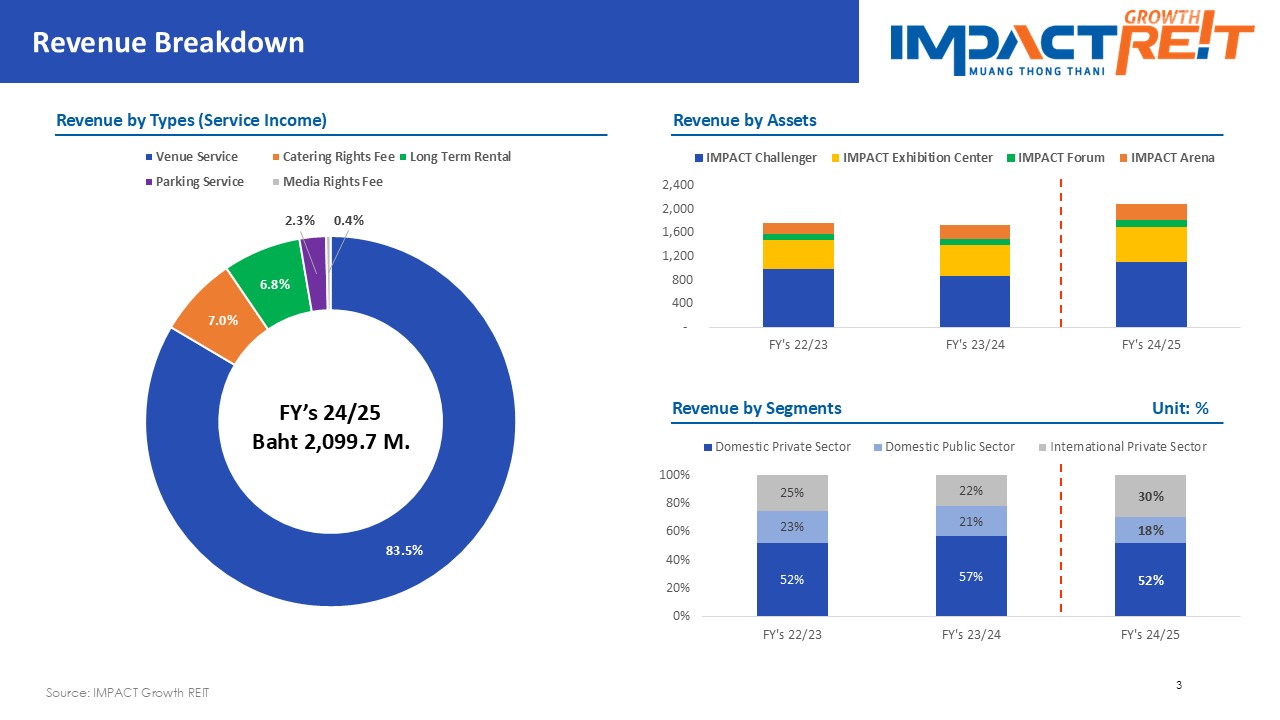Click the Revenue Breakdown slide title
This screenshot has width=1280, height=720.
click(168, 42)
